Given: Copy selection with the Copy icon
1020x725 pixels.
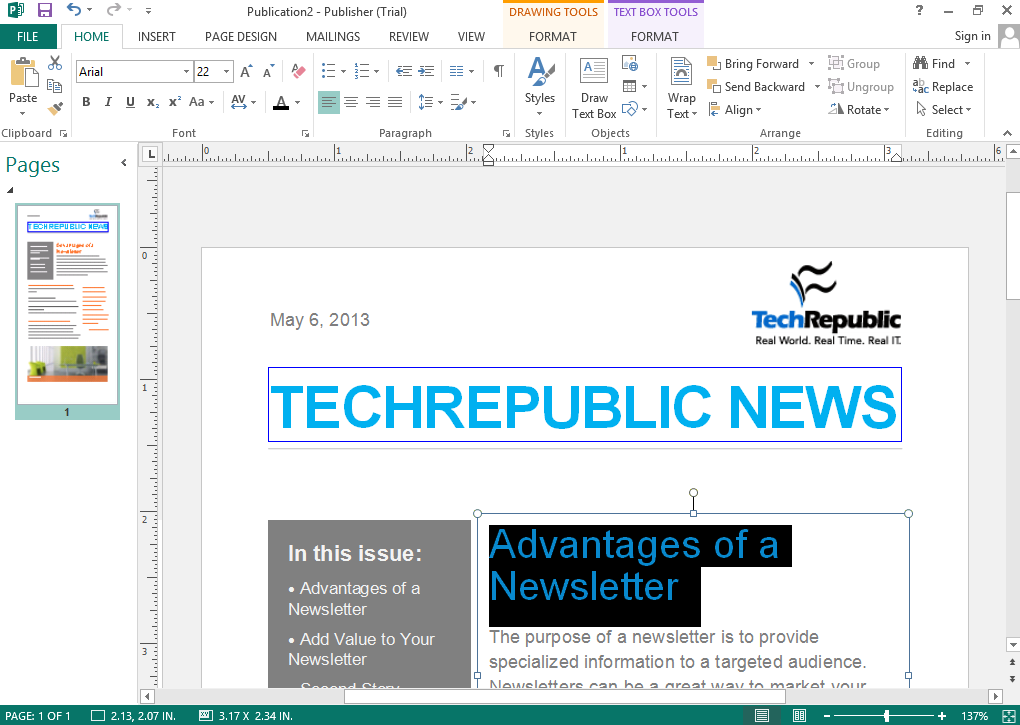Looking at the screenshot, I should click(55, 86).
